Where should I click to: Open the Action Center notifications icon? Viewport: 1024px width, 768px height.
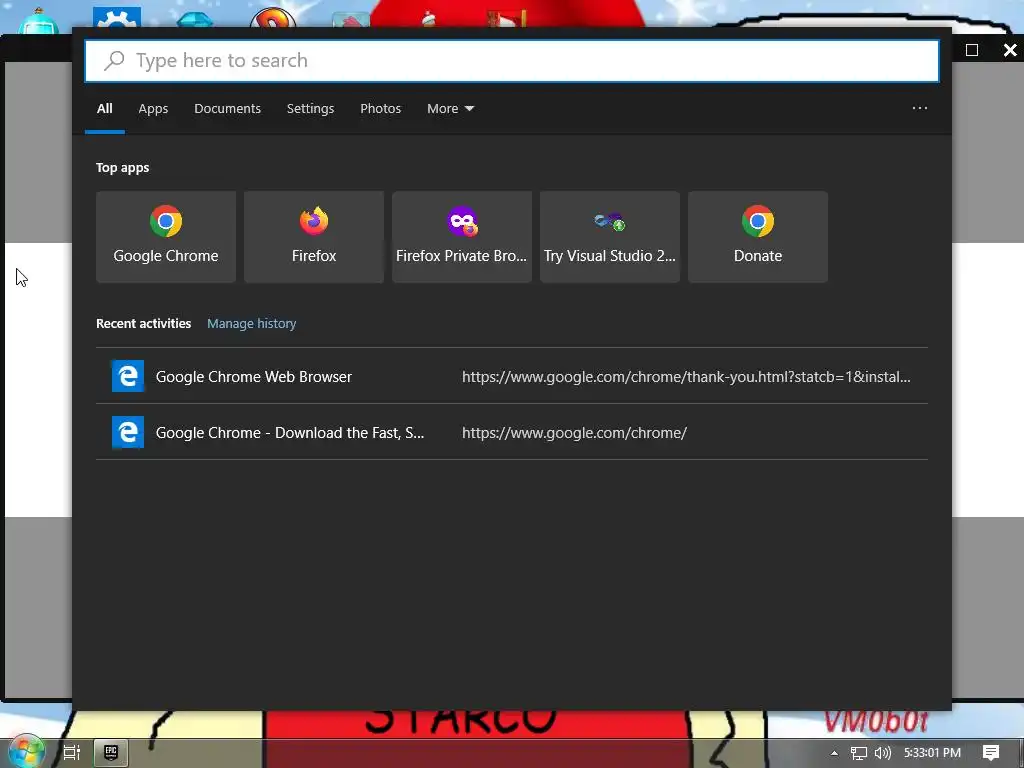(x=991, y=753)
